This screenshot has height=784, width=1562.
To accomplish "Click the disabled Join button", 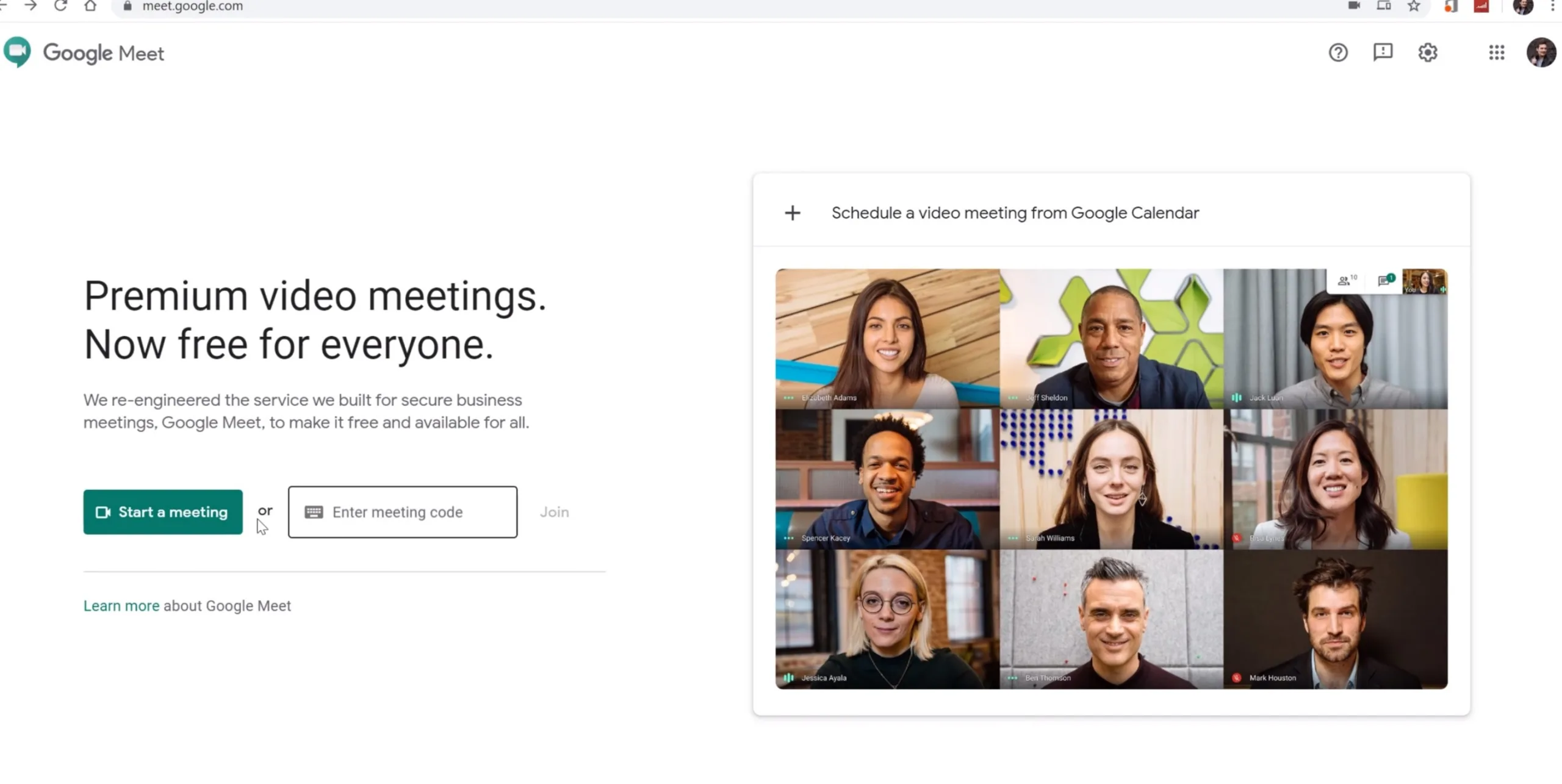I will point(554,512).
